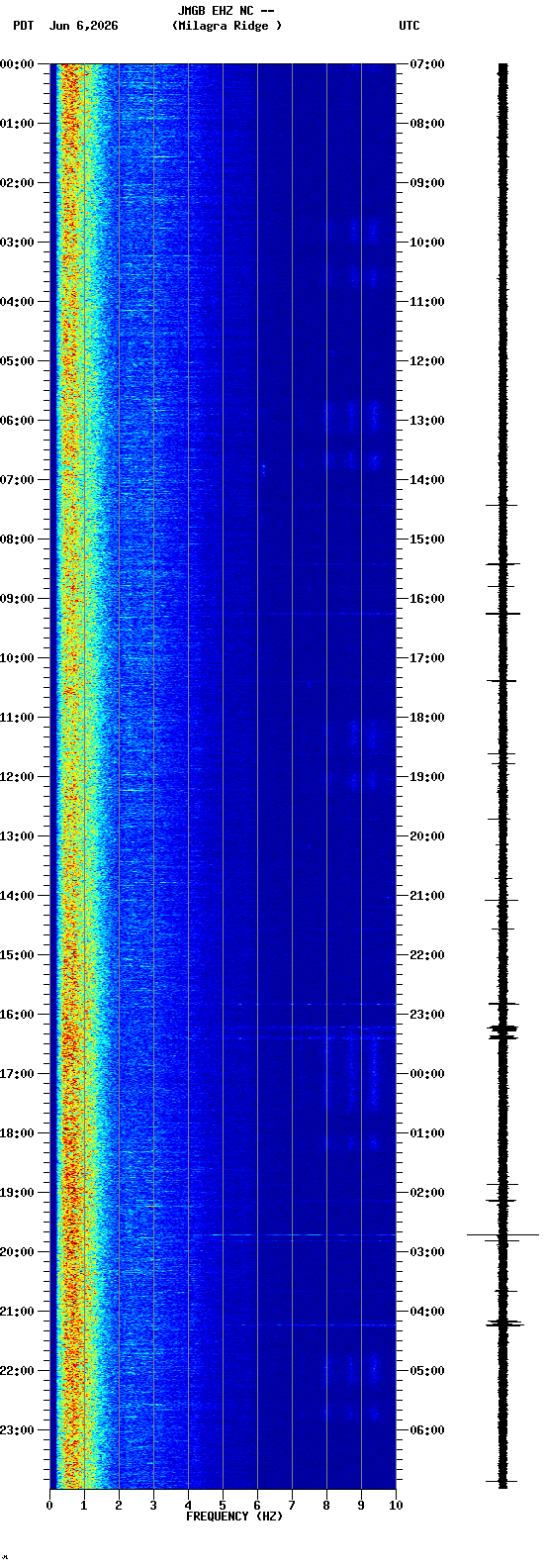Image resolution: width=546 pixels, height=1568 pixels.
Task: Click the 'FREQUENCY (HZ)' axis label
Action: point(234,1517)
